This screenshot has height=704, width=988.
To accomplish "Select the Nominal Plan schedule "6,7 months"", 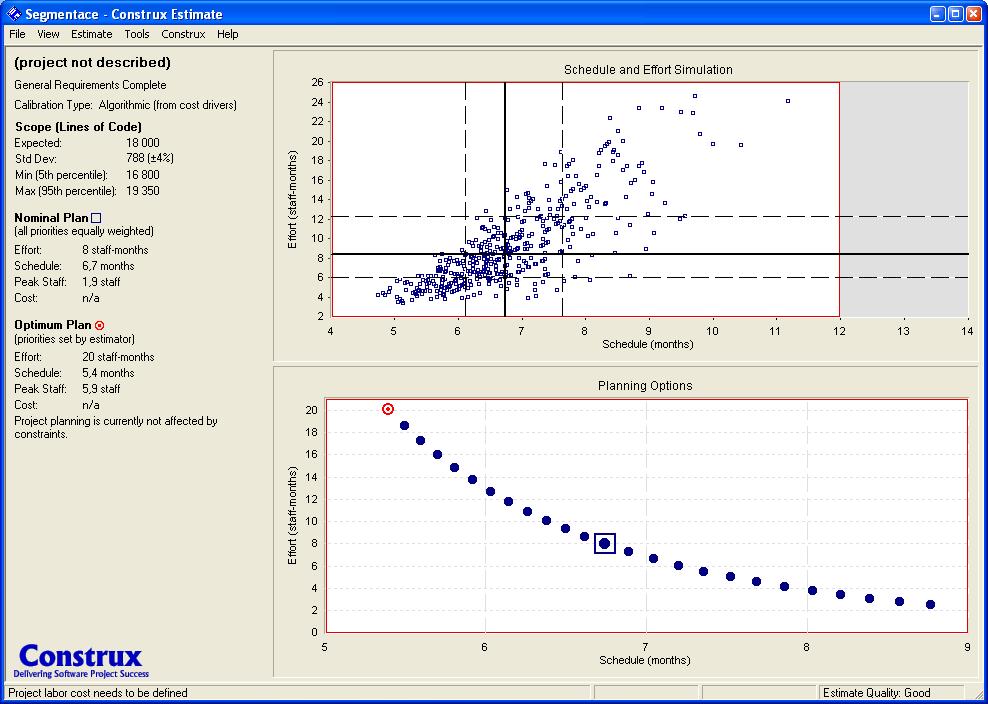I will [x=108, y=266].
